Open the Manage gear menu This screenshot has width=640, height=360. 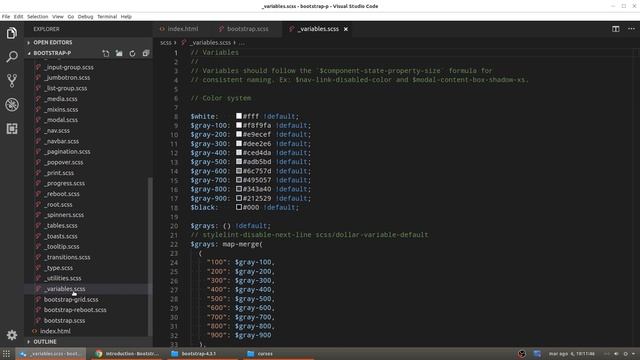(x=12, y=335)
